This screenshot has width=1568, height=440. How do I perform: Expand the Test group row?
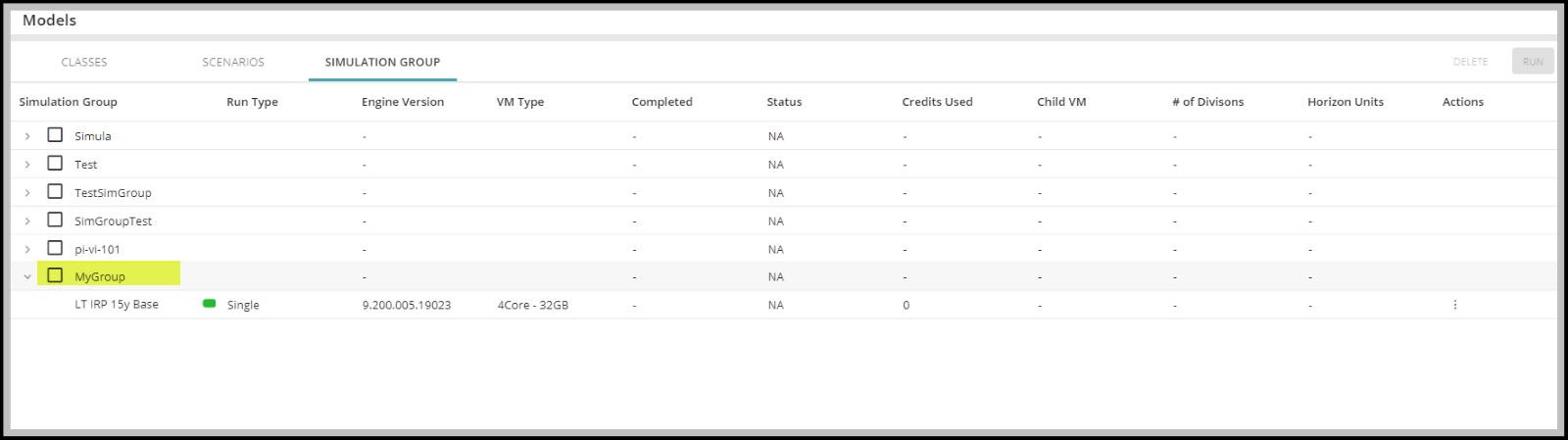click(x=27, y=165)
